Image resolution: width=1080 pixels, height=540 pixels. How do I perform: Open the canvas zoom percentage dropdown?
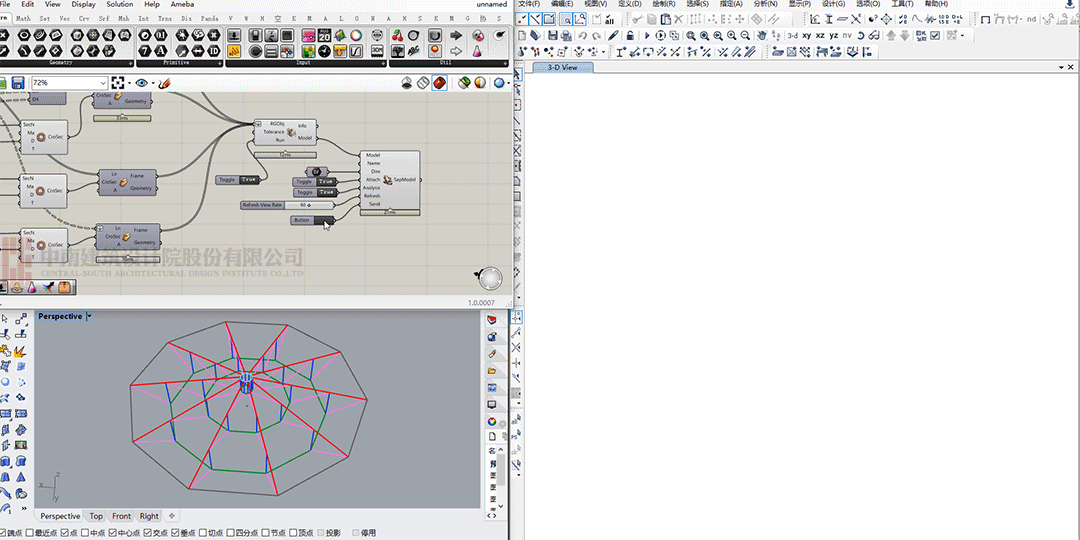(102, 83)
